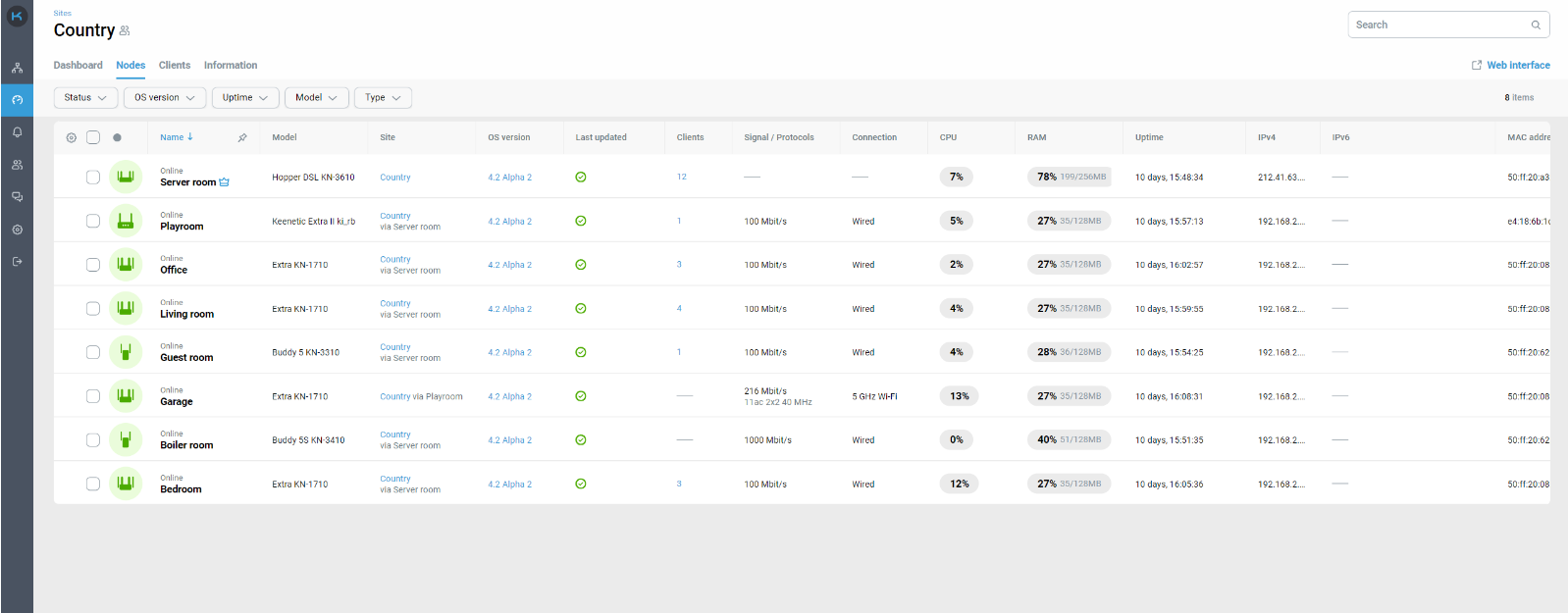1568x613 pixels.
Task: Open the Web interface link
Action: click(x=1510, y=66)
